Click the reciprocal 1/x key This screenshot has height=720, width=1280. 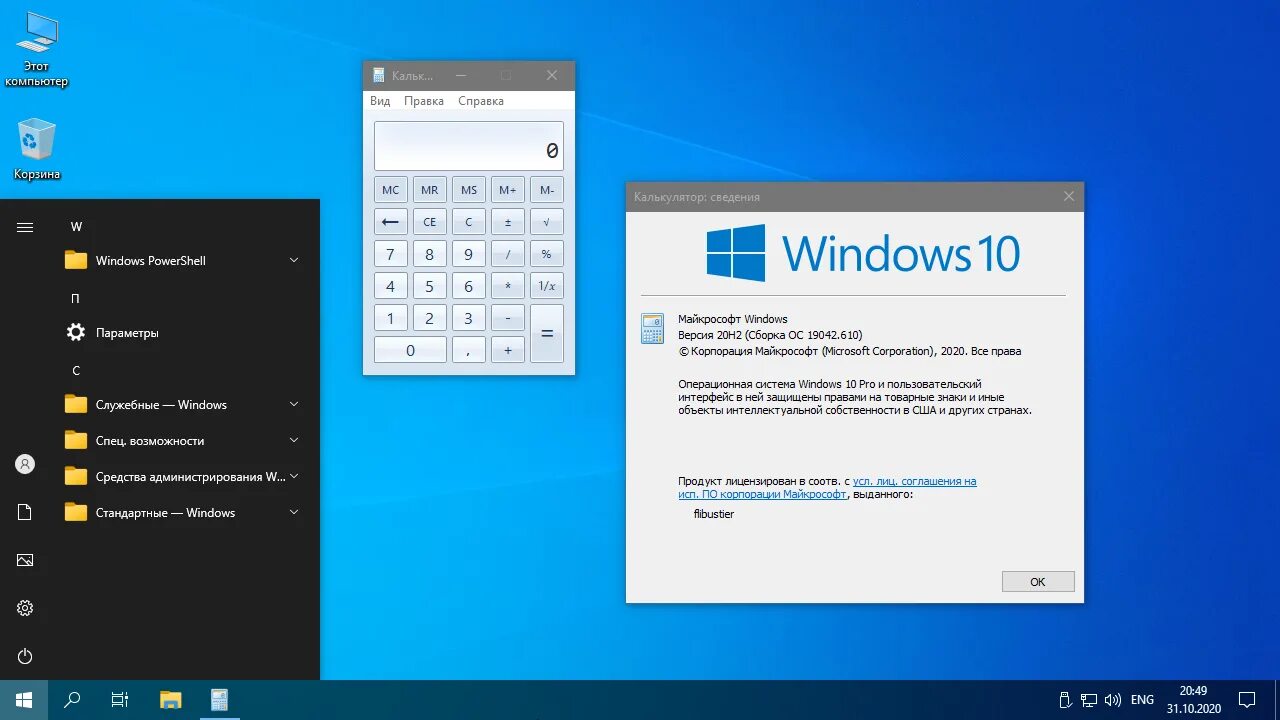click(x=546, y=286)
